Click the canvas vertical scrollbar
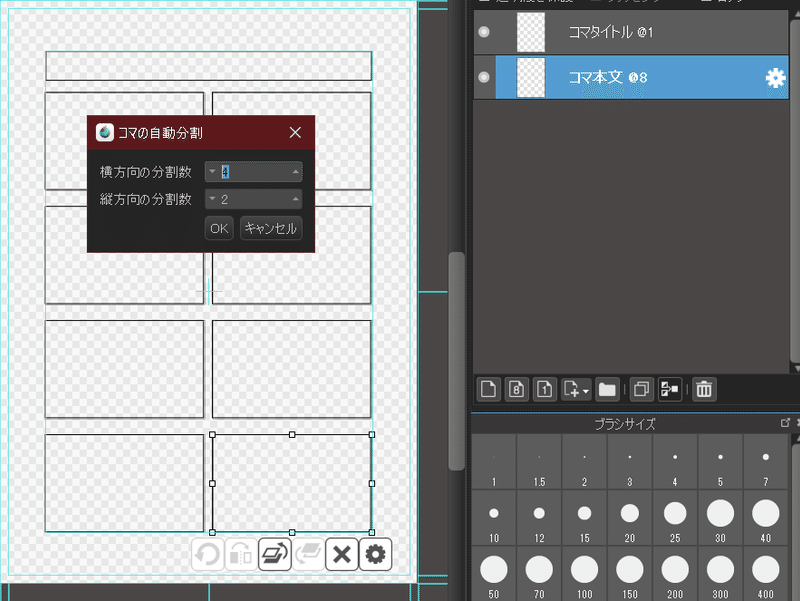This screenshot has height=601, width=800. tap(457, 361)
